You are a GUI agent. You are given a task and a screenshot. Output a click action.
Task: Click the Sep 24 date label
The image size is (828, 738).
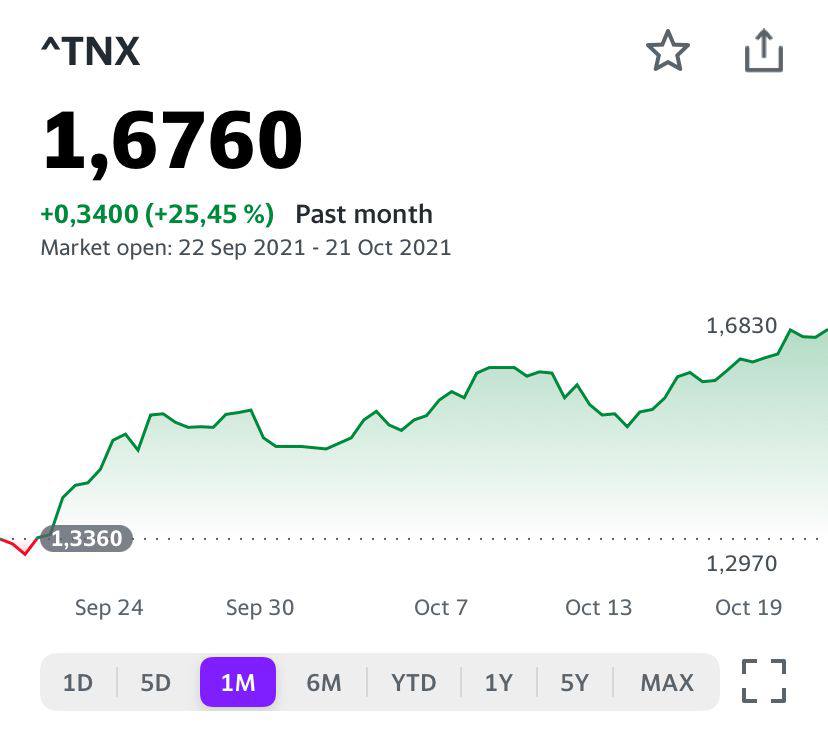point(109,607)
